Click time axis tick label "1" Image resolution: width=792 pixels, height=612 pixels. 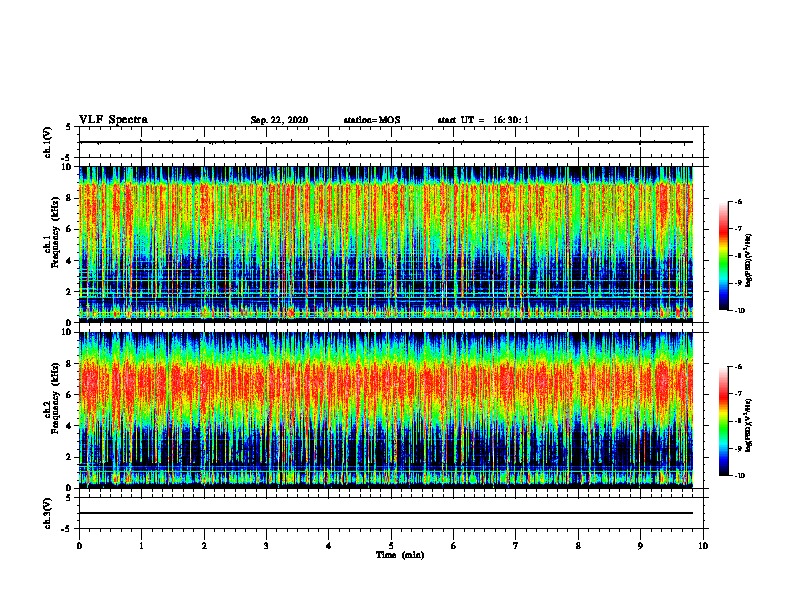pos(142,546)
